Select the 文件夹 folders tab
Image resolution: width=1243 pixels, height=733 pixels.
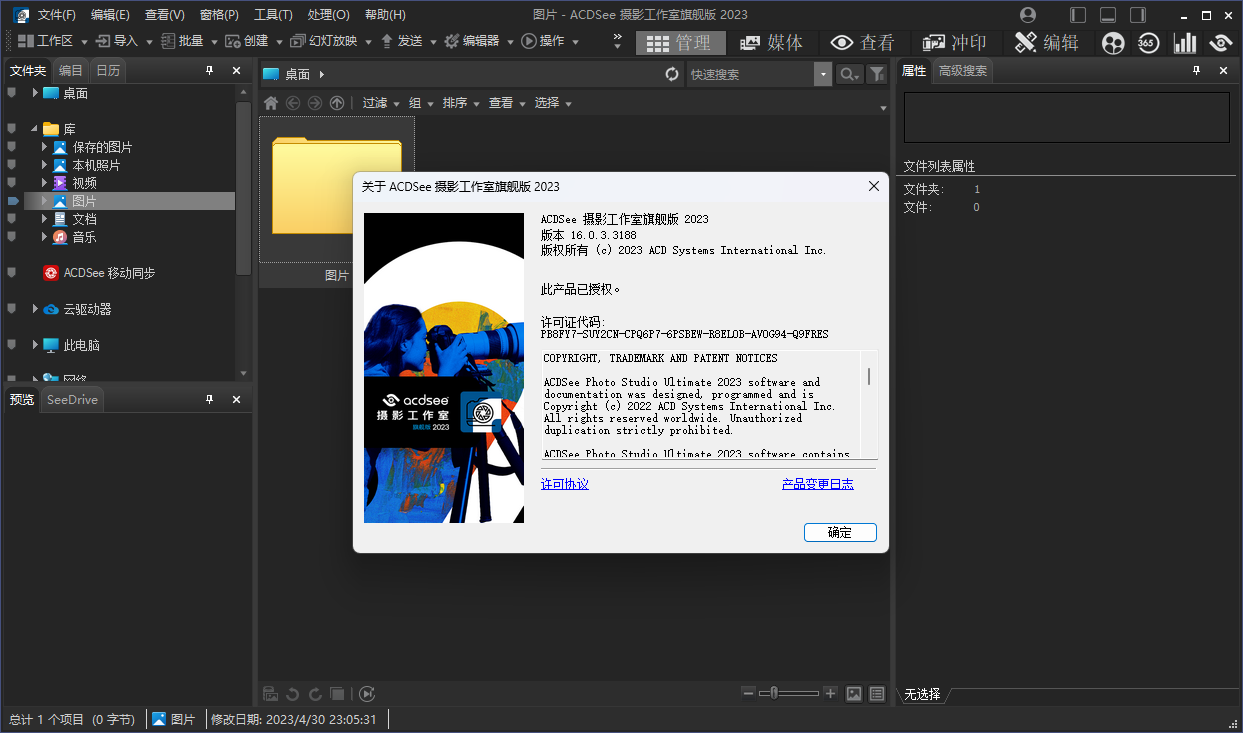28,70
